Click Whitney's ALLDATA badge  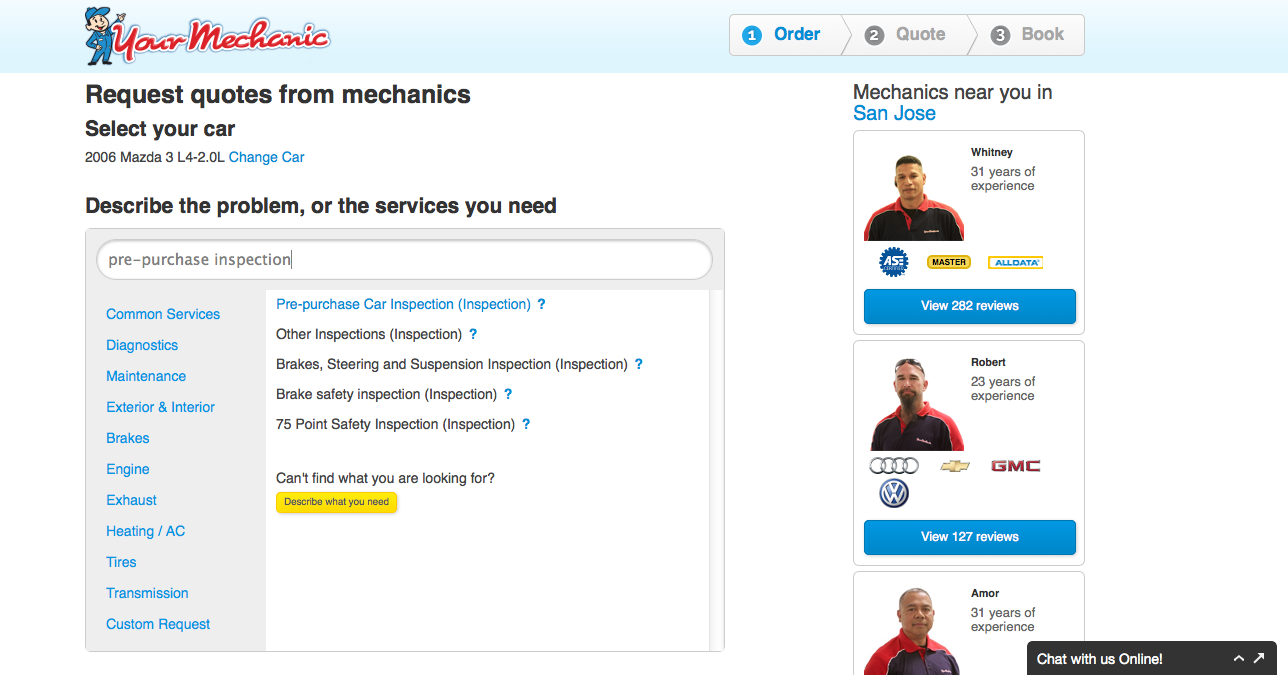tap(1015, 262)
